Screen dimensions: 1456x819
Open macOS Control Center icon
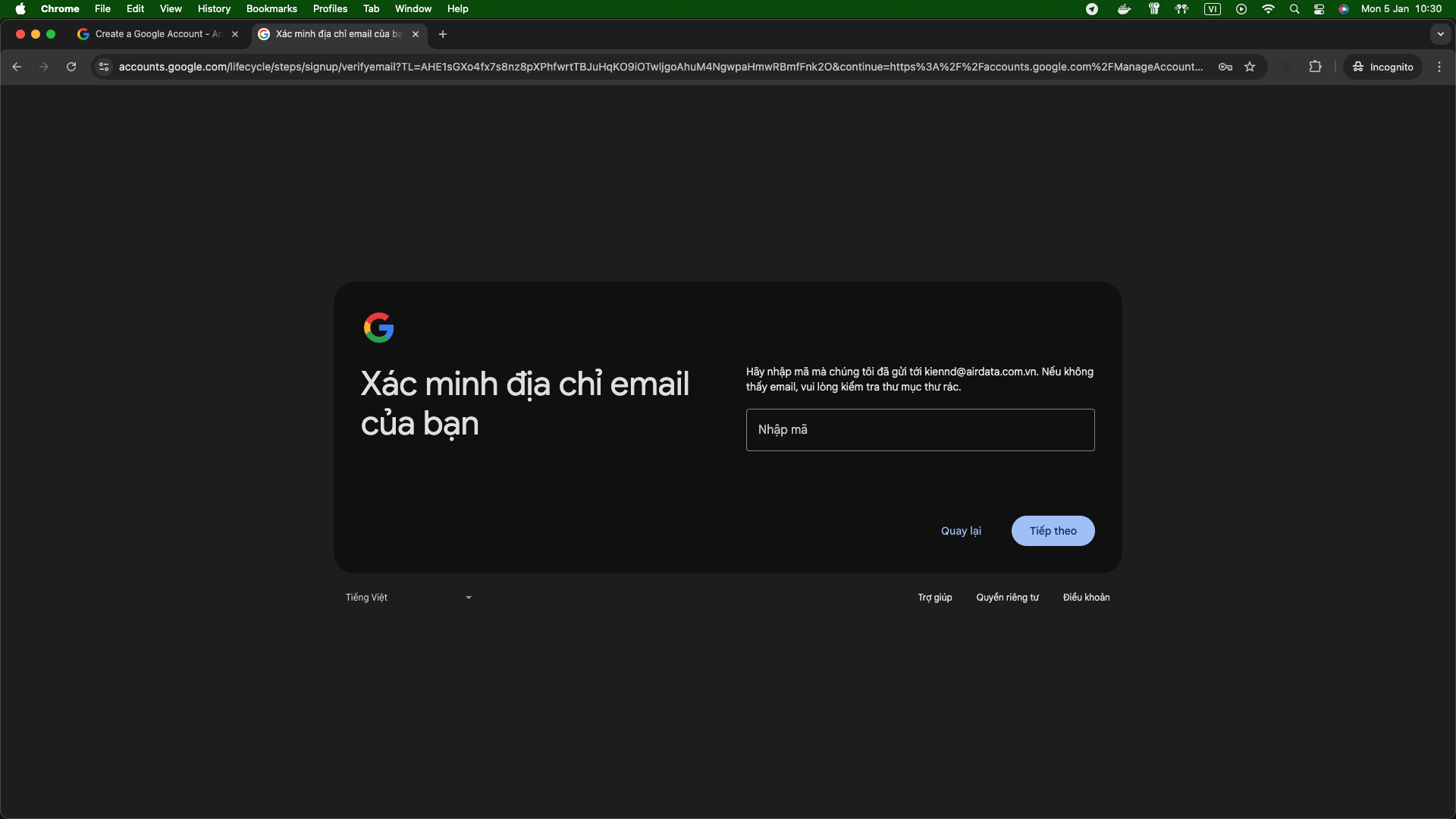pos(1319,9)
